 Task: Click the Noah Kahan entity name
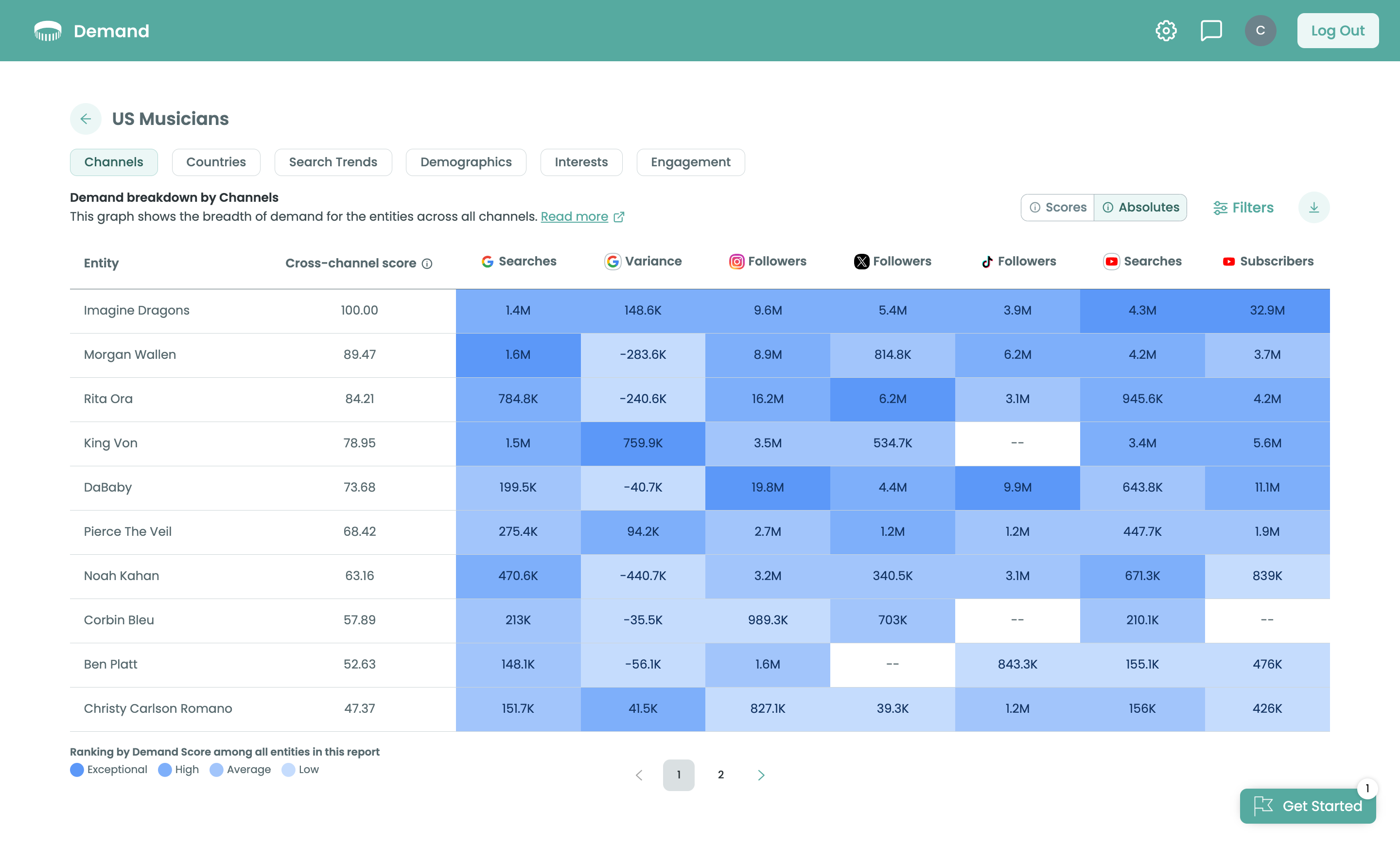click(121, 576)
